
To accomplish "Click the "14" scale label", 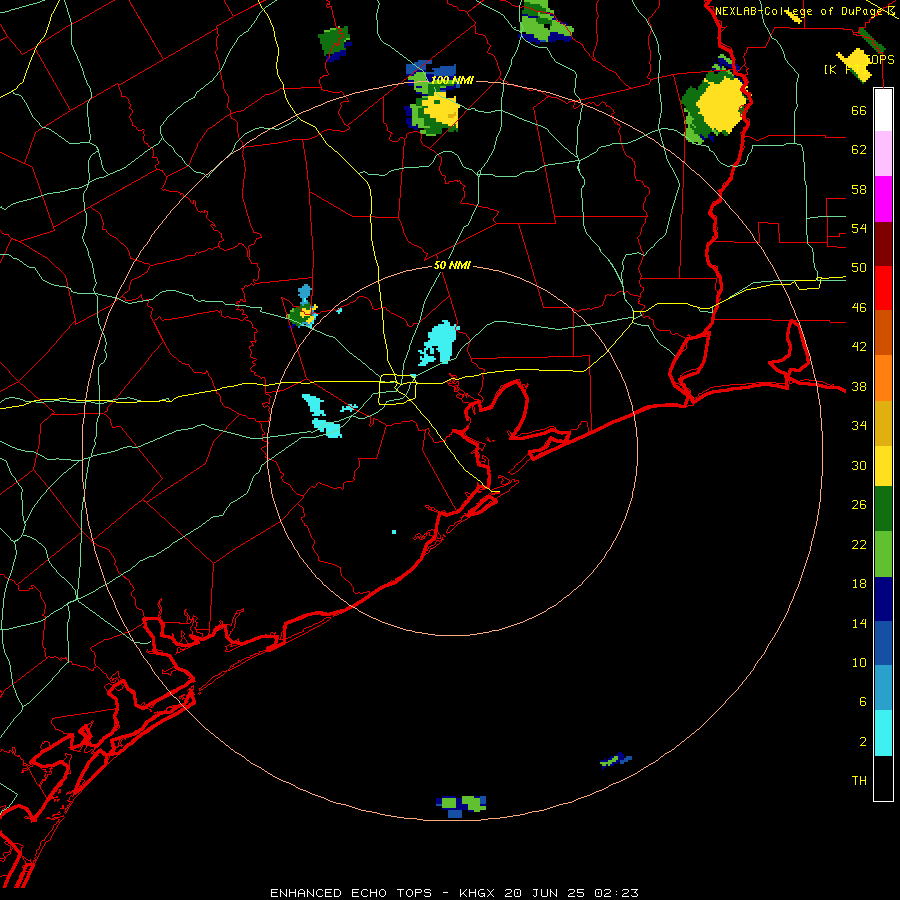I will coord(859,623).
